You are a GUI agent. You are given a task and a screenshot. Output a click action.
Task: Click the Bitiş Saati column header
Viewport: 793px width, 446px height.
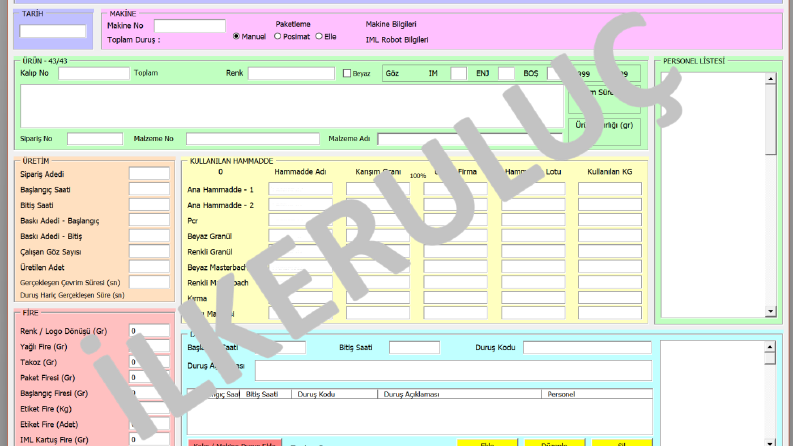coord(266,394)
